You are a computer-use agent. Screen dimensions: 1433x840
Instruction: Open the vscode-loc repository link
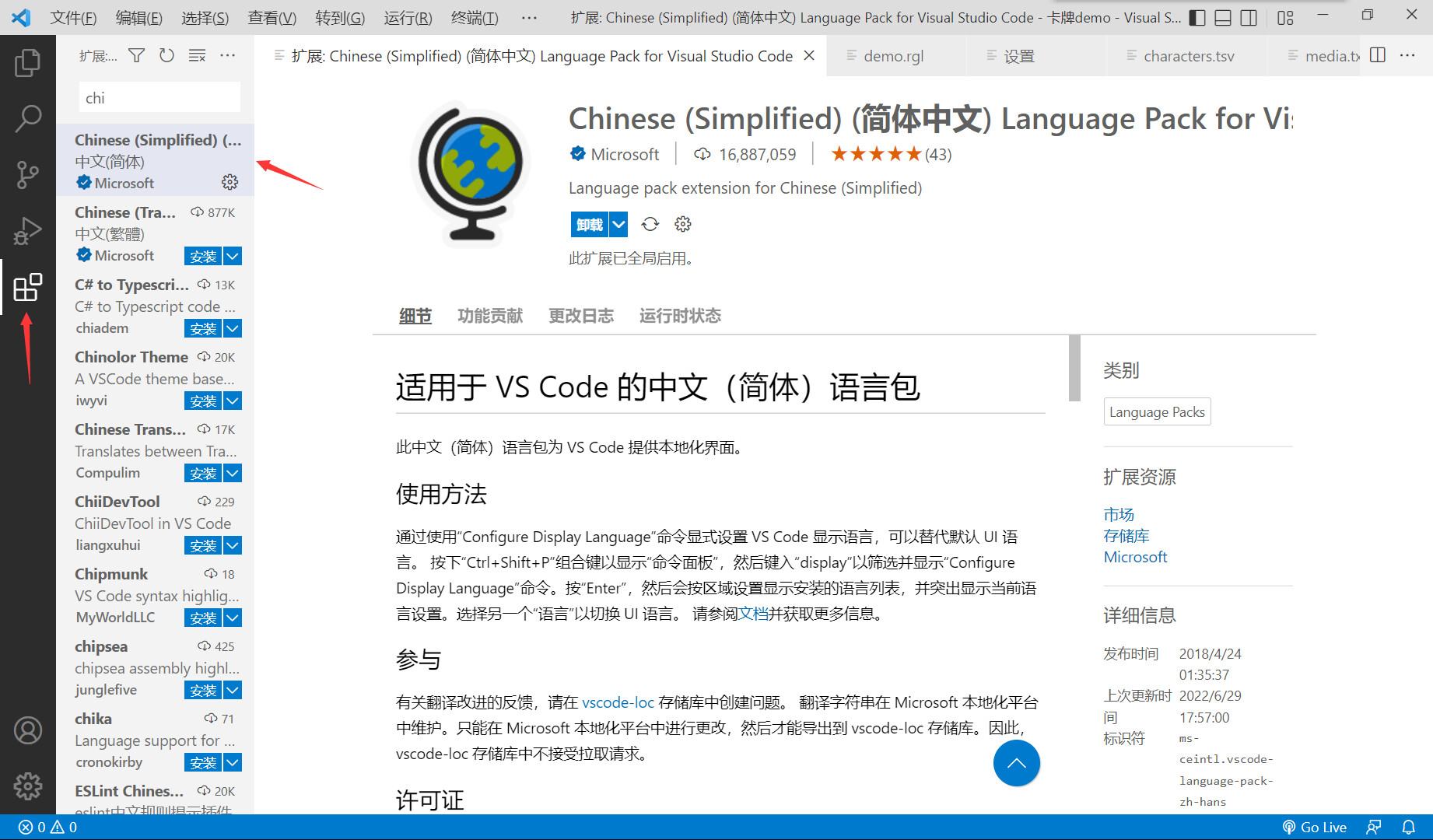coord(618,702)
